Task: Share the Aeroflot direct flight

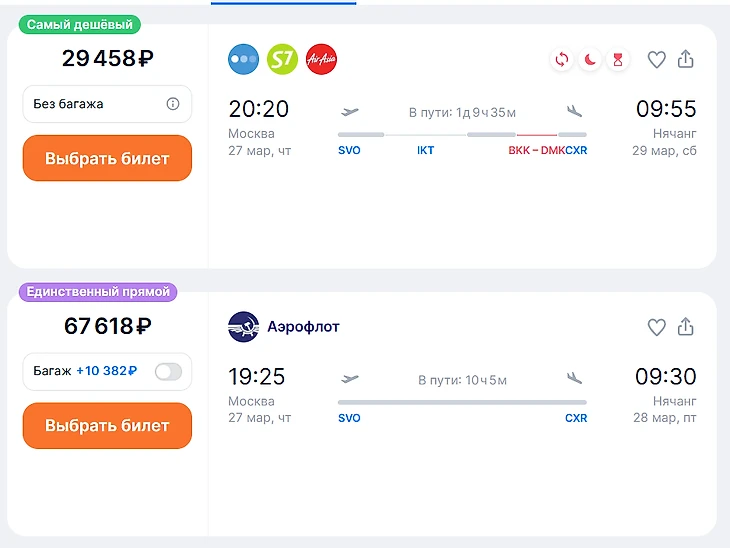Action: (x=686, y=327)
